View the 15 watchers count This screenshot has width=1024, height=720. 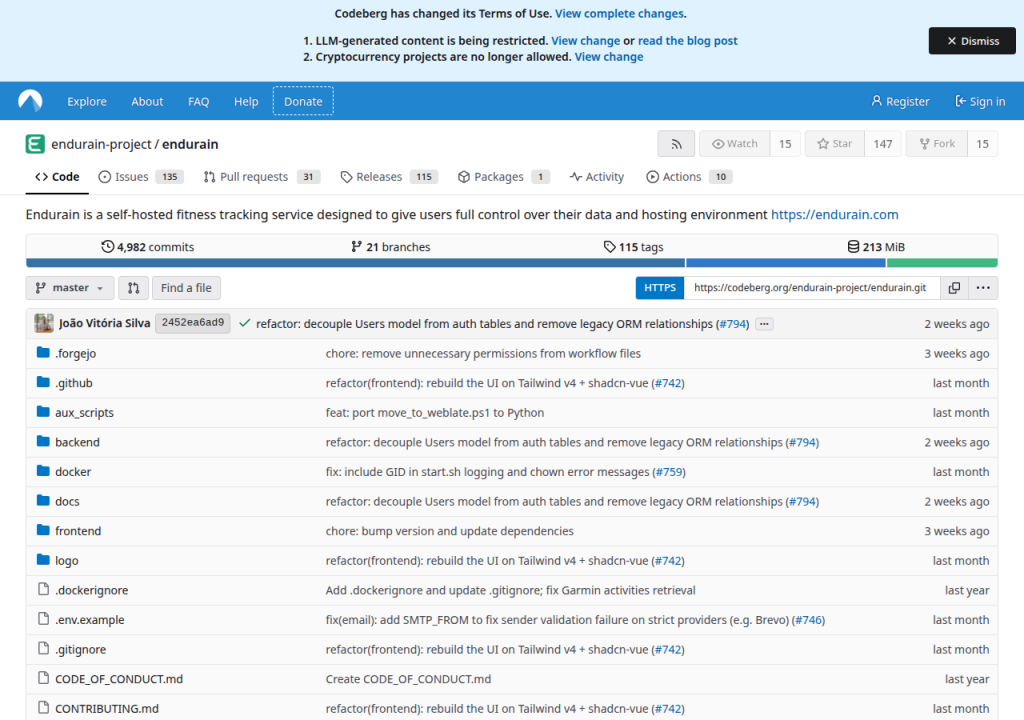(x=785, y=144)
